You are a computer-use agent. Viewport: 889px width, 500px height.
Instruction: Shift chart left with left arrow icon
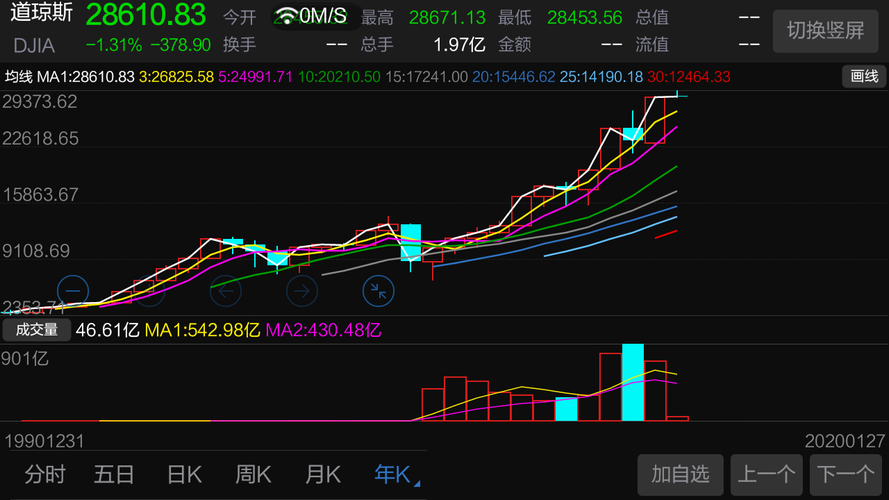click(x=226, y=291)
